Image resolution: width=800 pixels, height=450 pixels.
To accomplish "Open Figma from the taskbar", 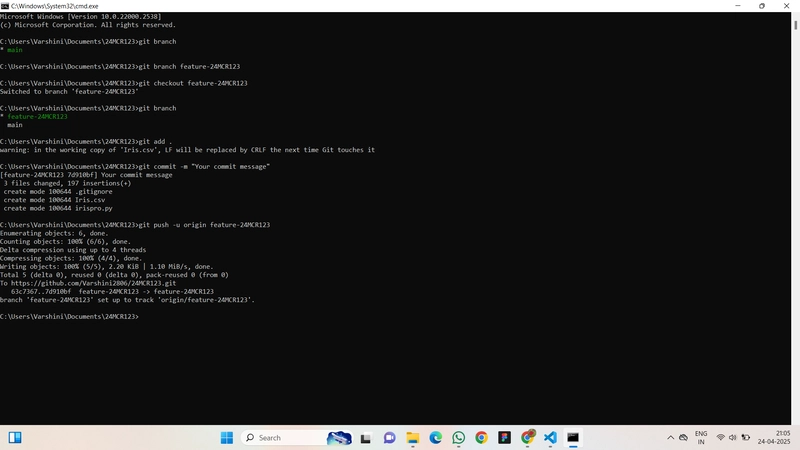I will tap(505, 438).
